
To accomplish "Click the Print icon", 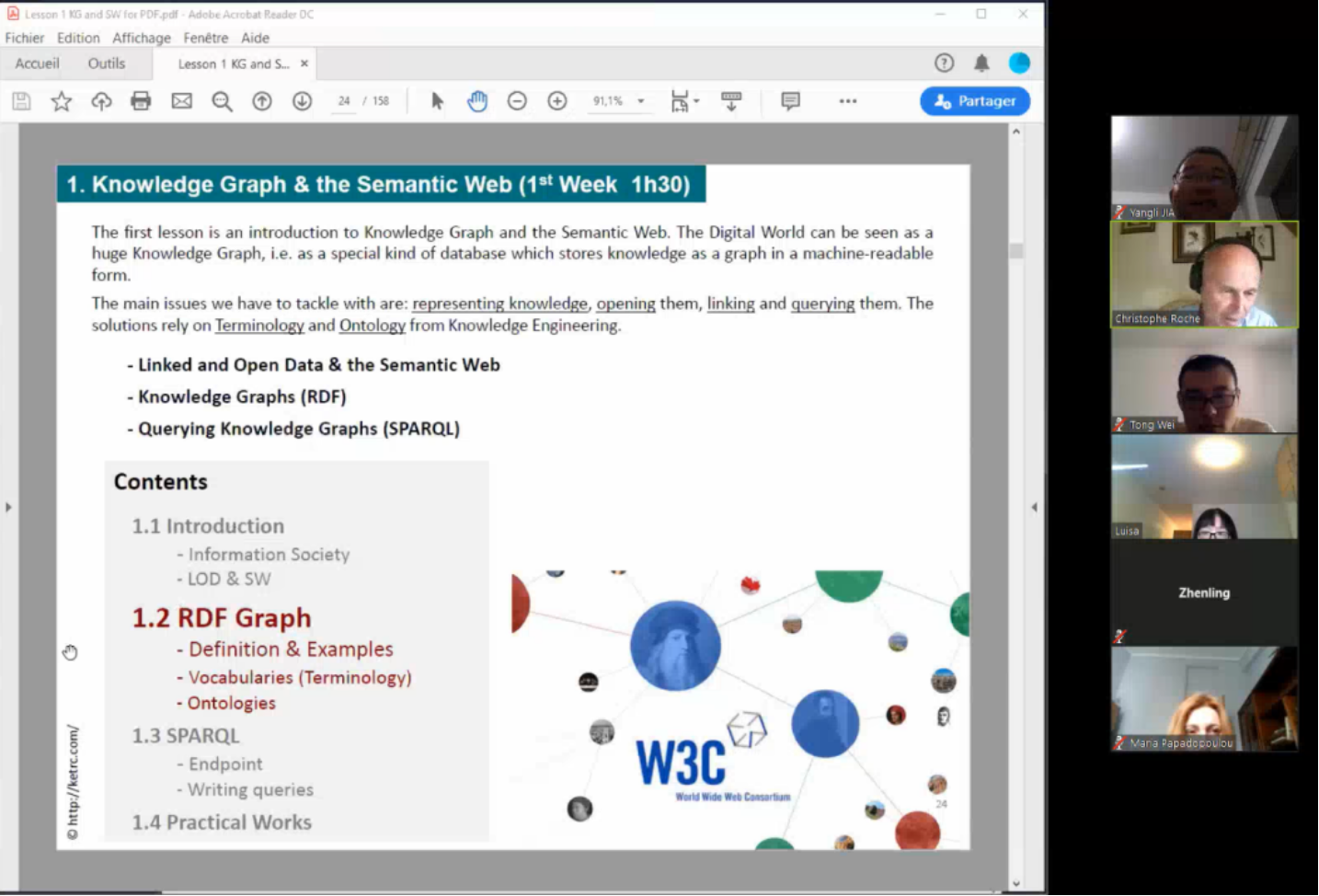I will click(x=141, y=101).
